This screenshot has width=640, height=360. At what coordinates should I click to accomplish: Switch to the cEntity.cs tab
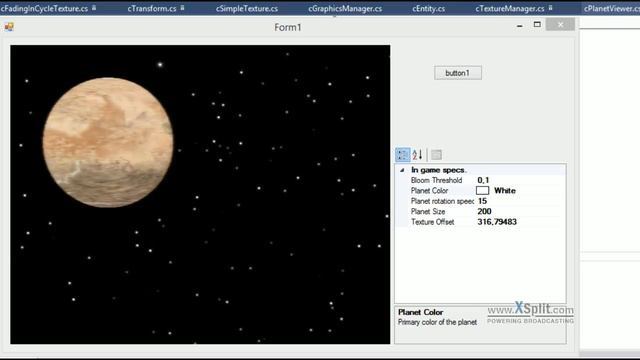click(428, 9)
